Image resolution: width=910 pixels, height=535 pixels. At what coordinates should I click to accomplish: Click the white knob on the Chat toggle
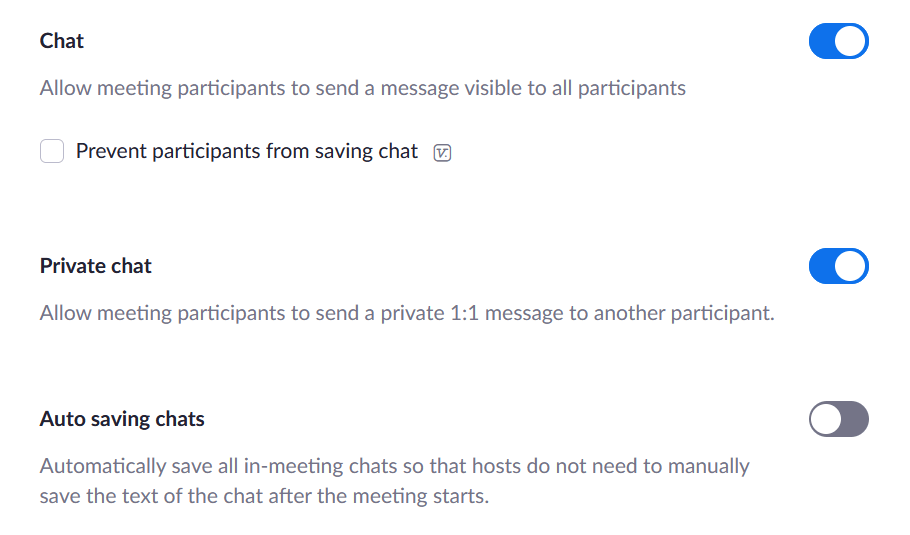click(852, 41)
